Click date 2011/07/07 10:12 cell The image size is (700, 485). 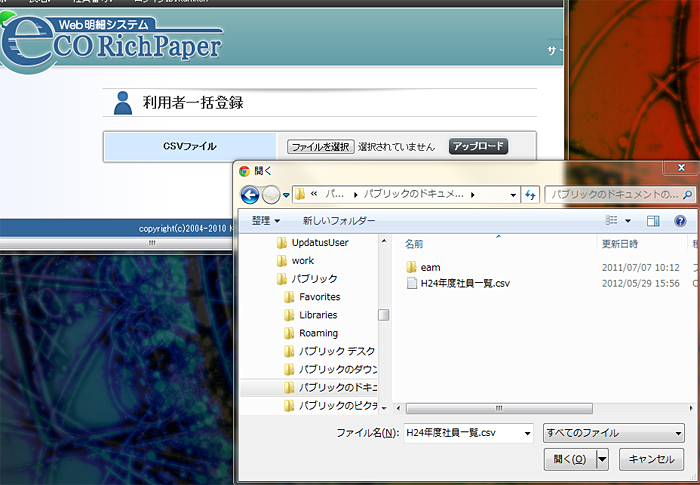coord(641,268)
